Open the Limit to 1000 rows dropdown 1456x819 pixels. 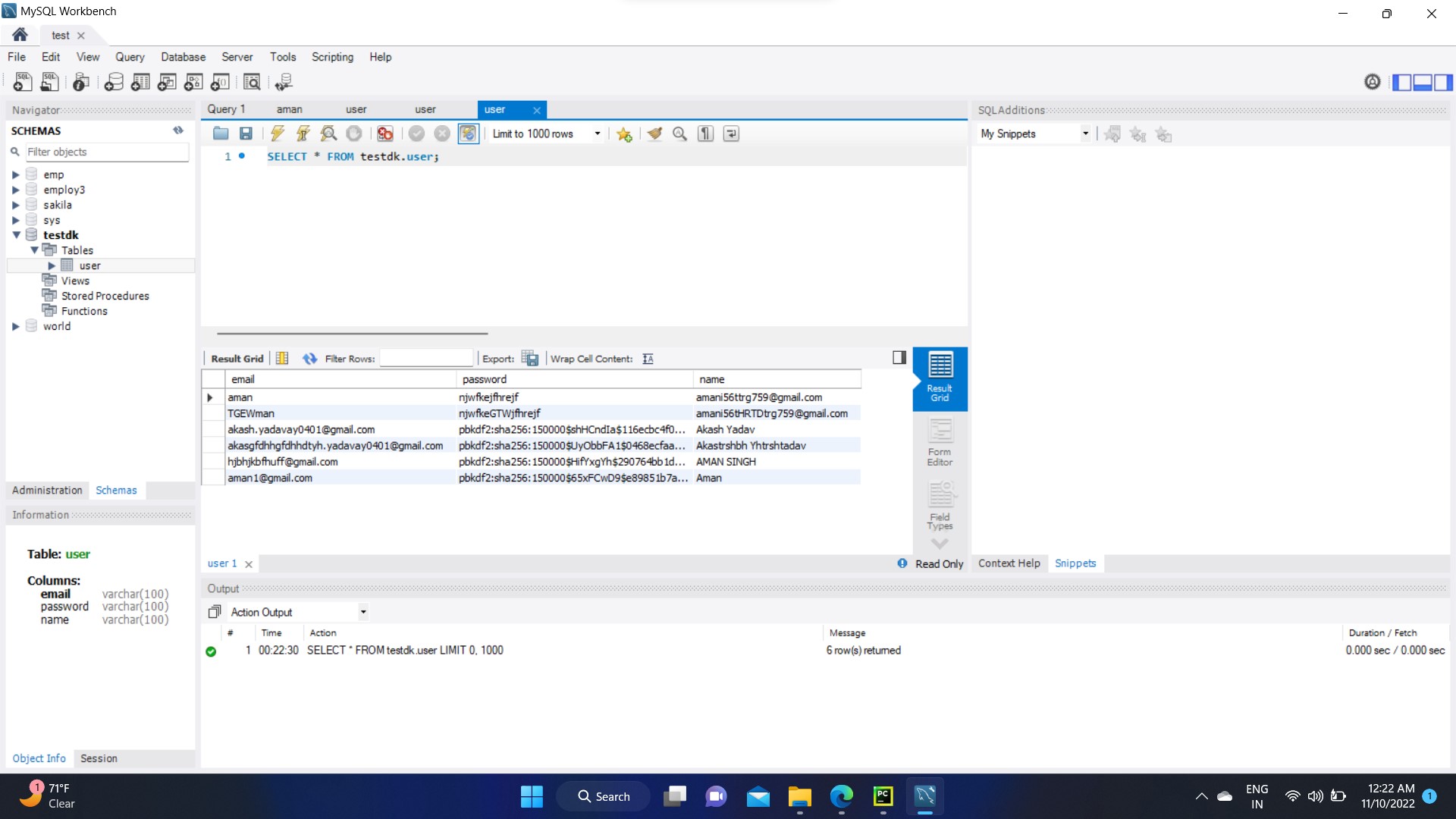pyautogui.click(x=598, y=133)
